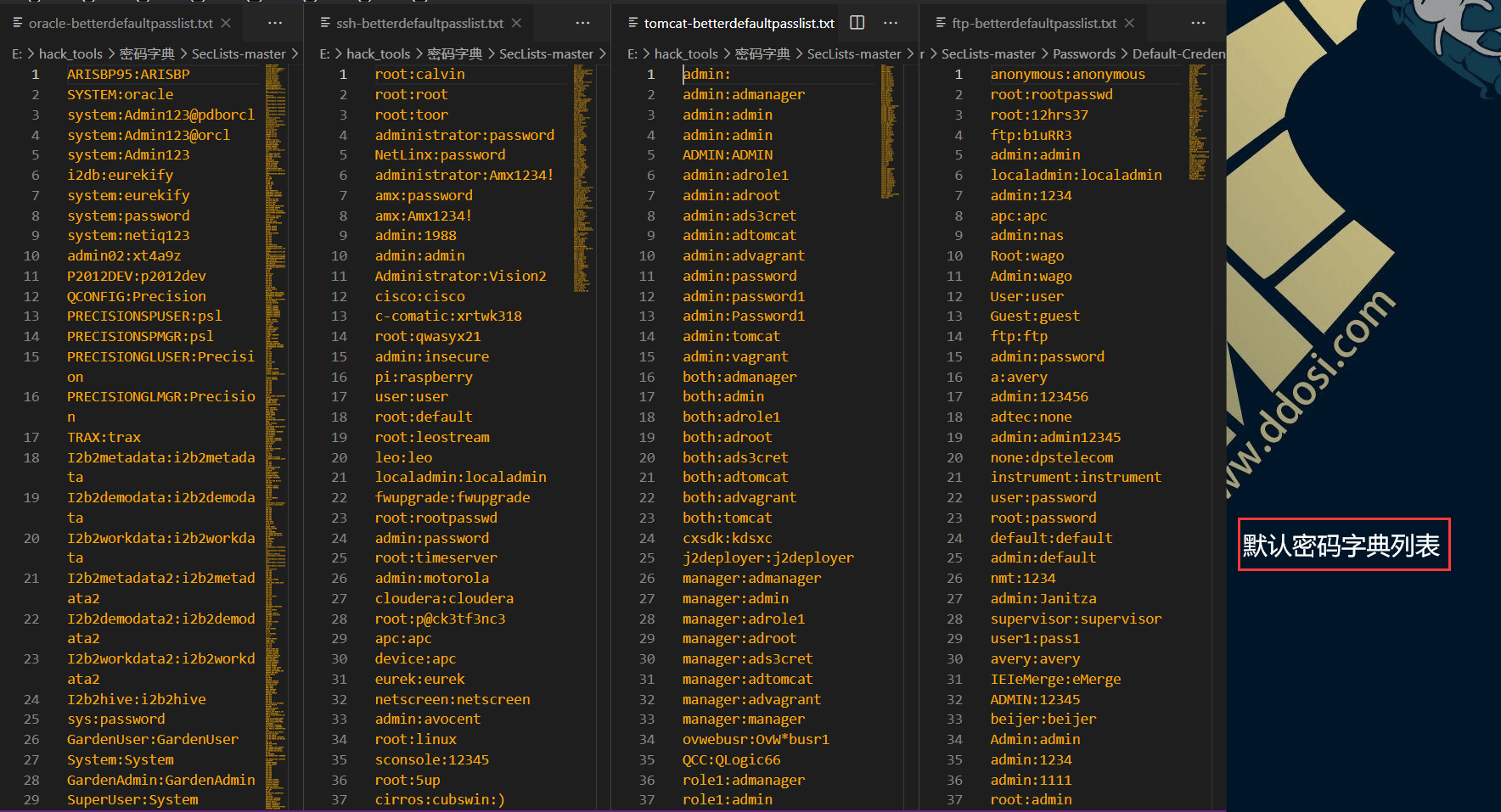
Task: Click line "pi:raspberry"
Action: [424, 377]
